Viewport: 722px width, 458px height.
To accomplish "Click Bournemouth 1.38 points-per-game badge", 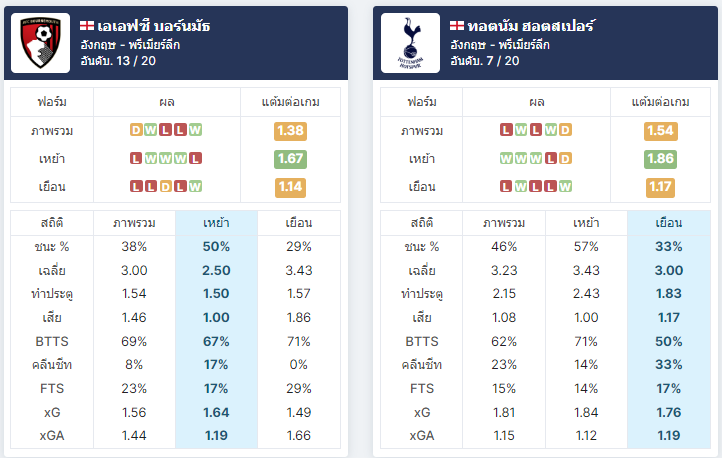I will 290,131.
